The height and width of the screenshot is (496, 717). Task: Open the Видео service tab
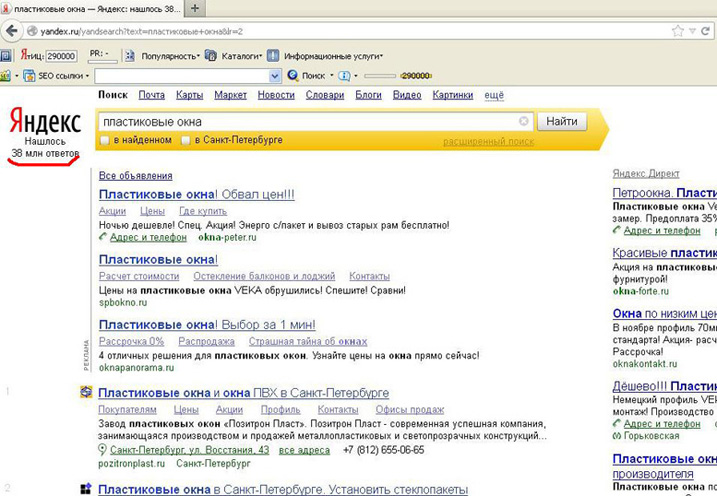(x=407, y=95)
